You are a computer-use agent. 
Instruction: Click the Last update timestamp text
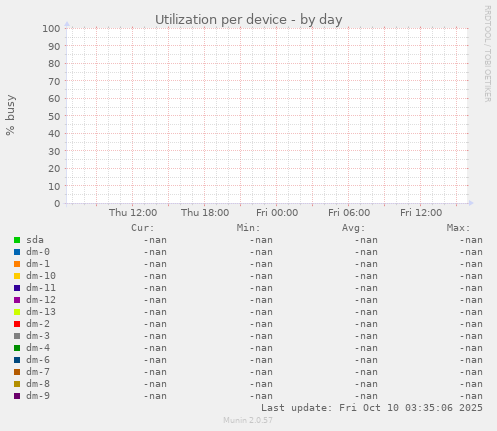pos(372,408)
